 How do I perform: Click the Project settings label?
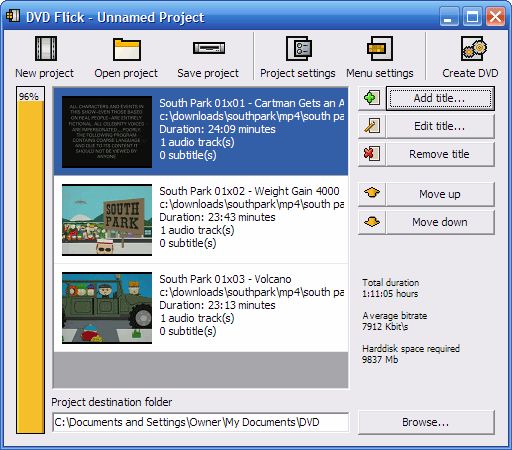(298, 73)
